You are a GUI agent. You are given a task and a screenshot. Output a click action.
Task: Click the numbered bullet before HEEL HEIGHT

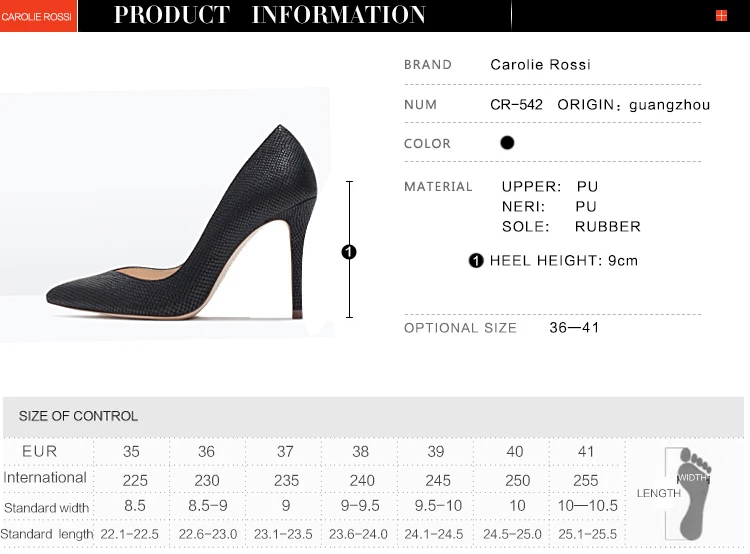coord(476,261)
